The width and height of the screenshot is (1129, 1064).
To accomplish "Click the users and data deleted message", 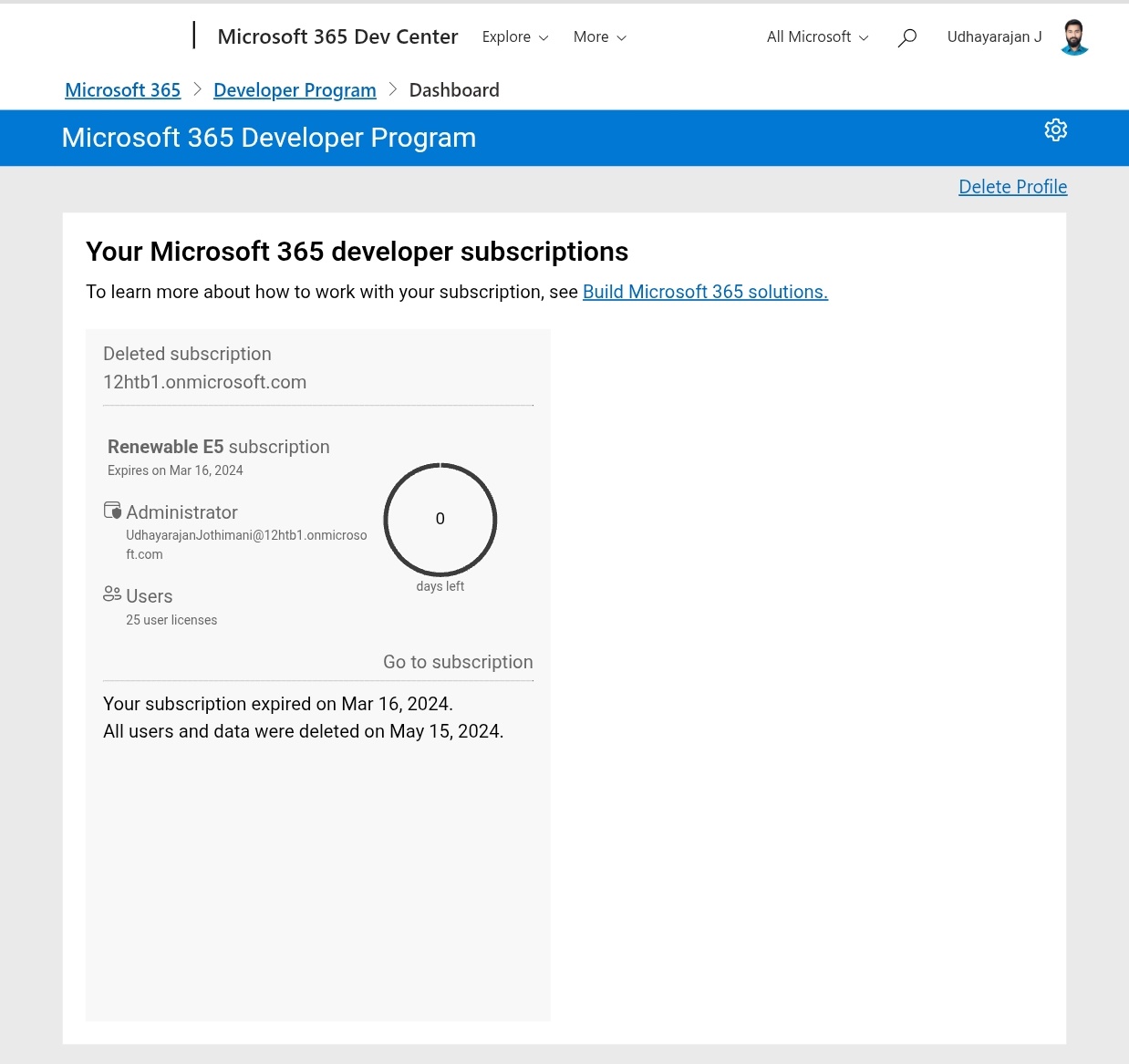I will pos(303,731).
